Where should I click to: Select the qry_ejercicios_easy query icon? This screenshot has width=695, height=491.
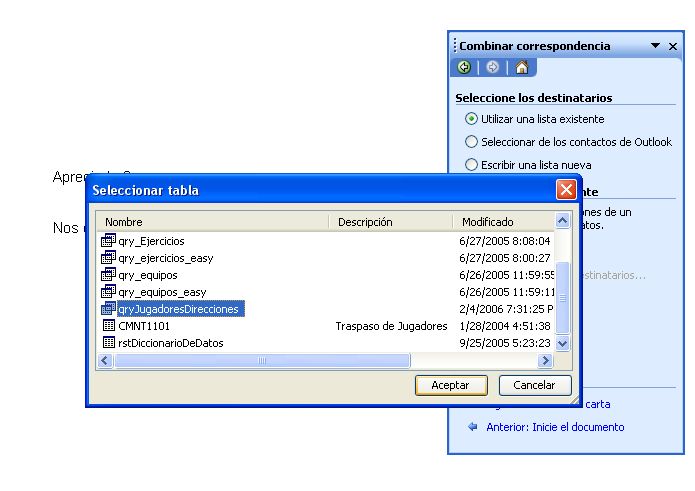(110, 258)
